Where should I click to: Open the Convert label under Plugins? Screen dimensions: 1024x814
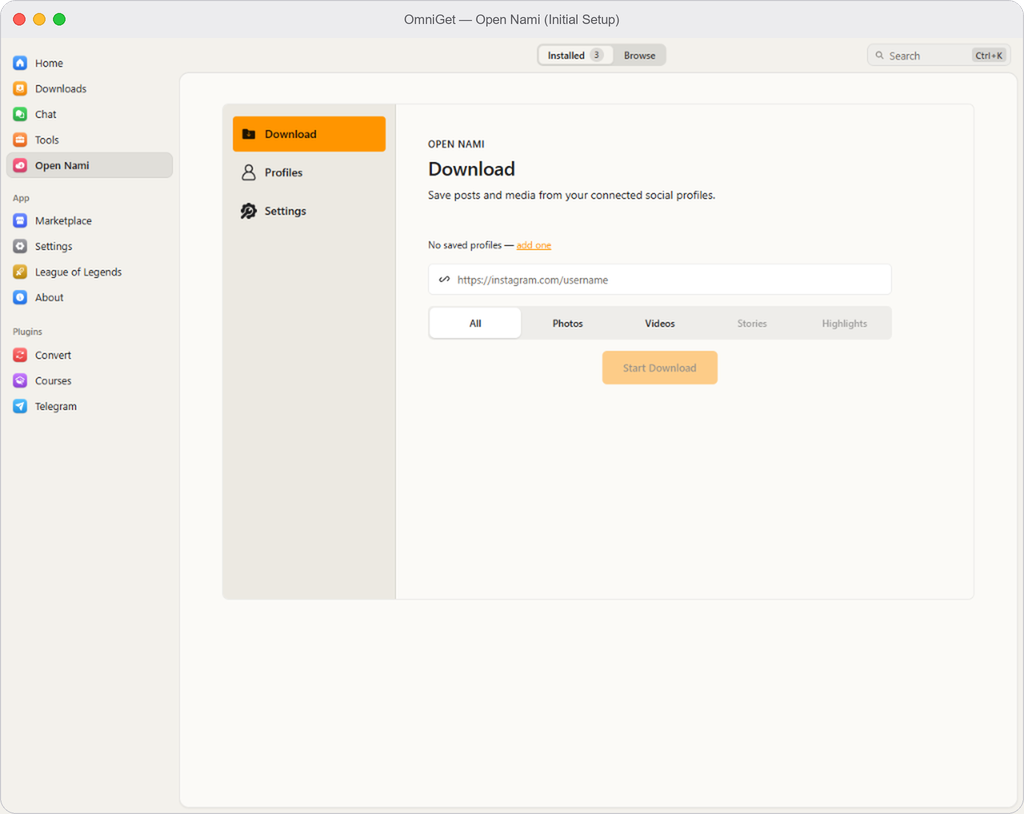tap(53, 355)
